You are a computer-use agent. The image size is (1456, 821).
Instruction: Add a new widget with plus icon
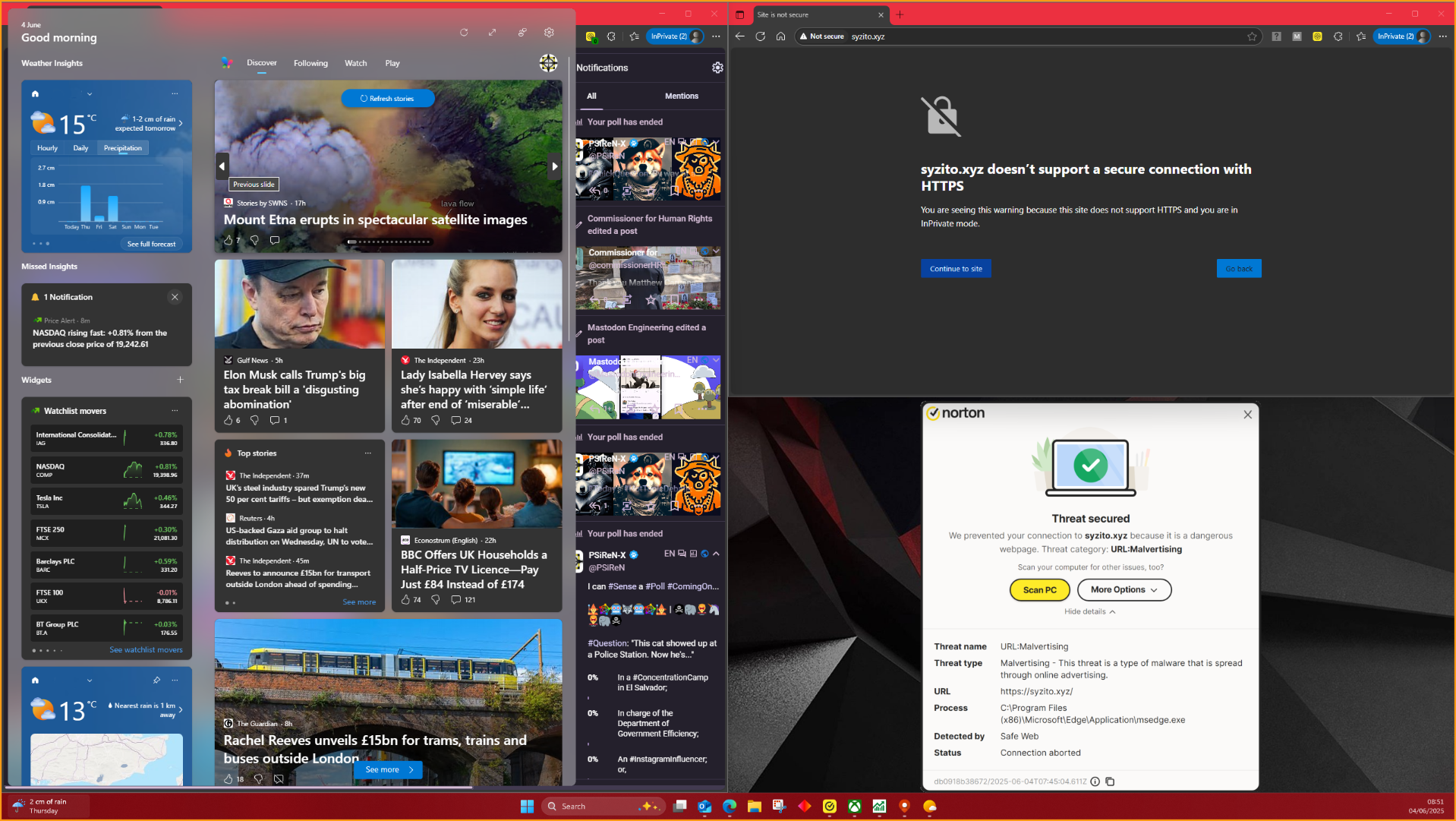tap(180, 380)
